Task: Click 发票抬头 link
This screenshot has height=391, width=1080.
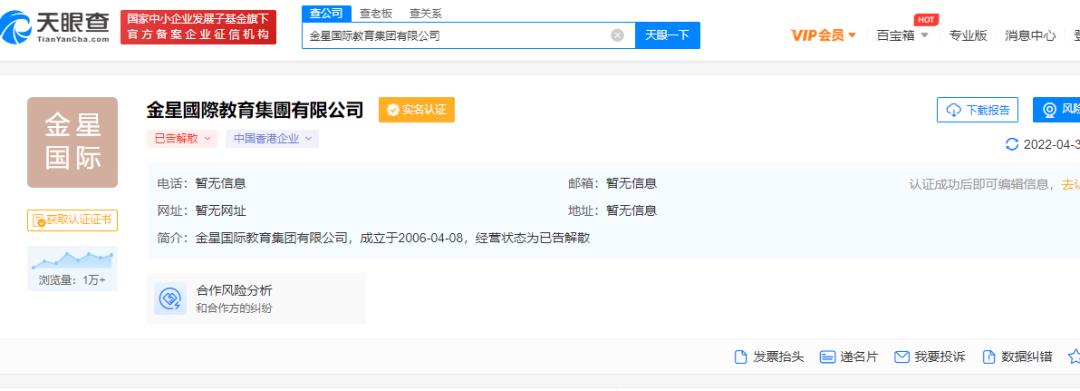Action: pyautogui.click(x=778, y=357)
